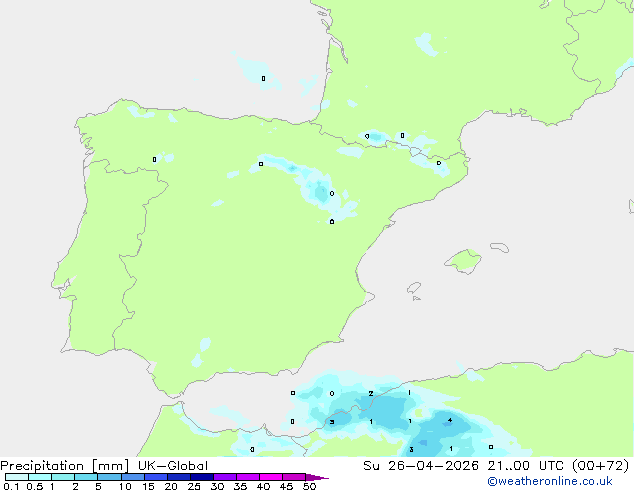Choose the 20–25 mm dark blue swatch
634x490 pixels.
tap(178, 477)
